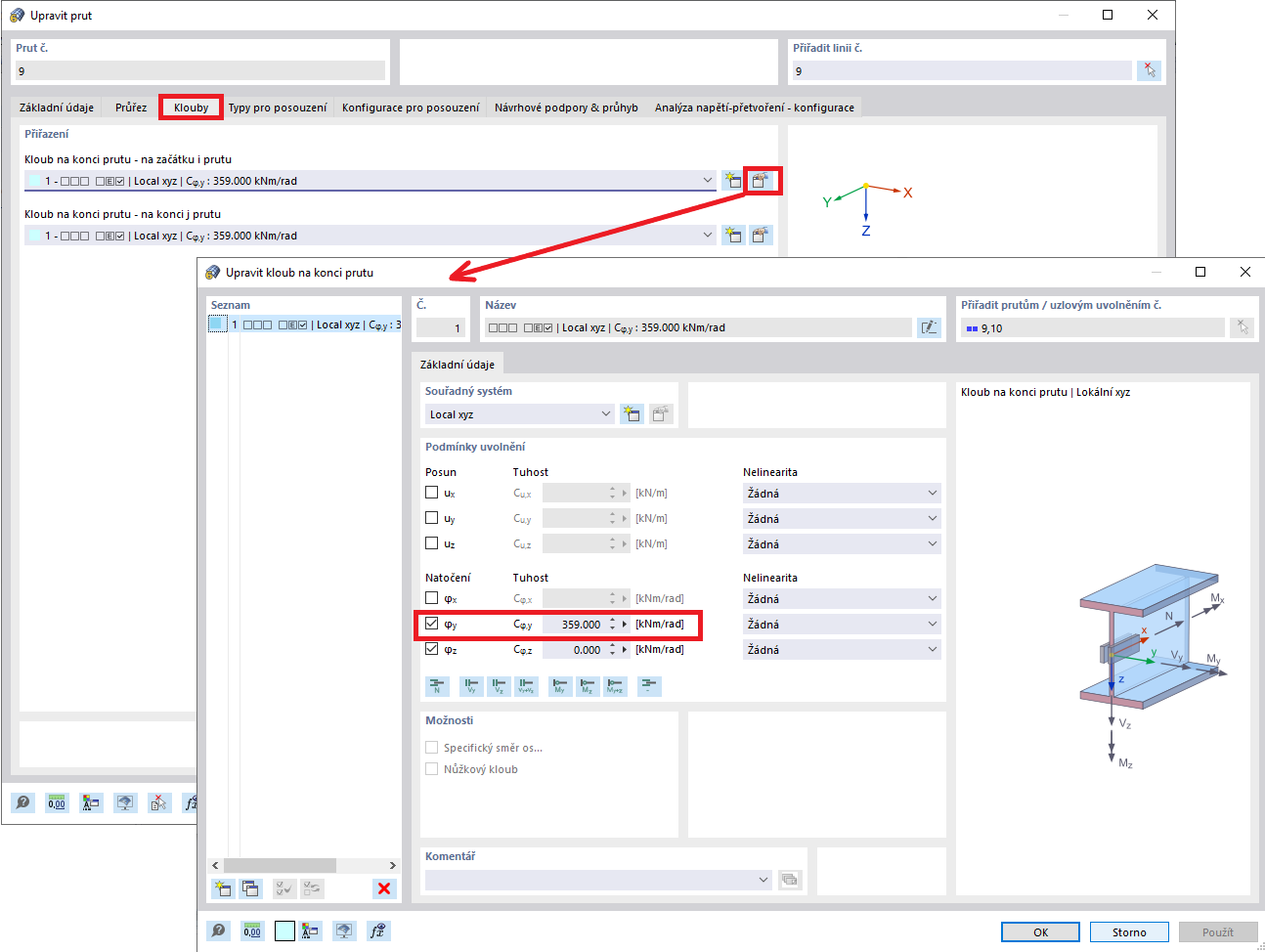1265x952 pixels.
Task: Delete selected hinge with red X icon
Action: point(384,888)
